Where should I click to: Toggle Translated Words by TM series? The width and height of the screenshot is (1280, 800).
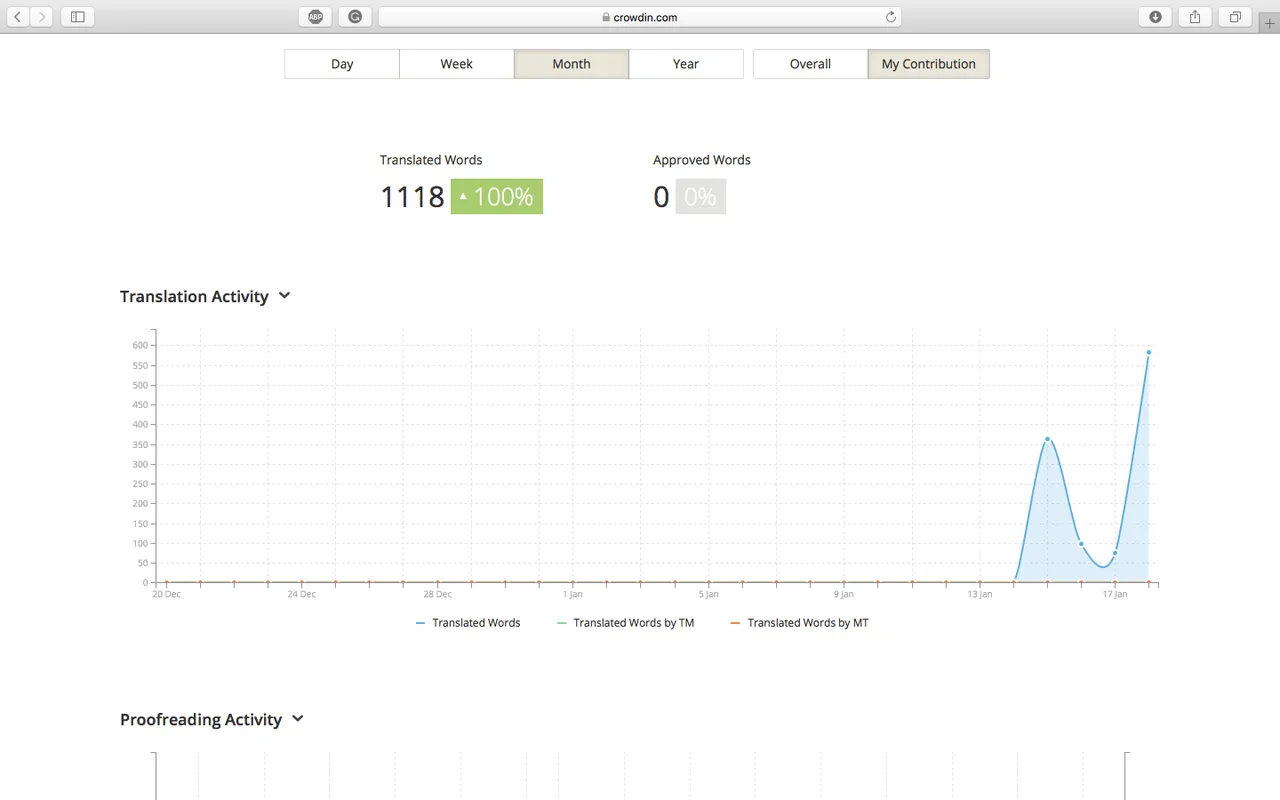(625, 623)
